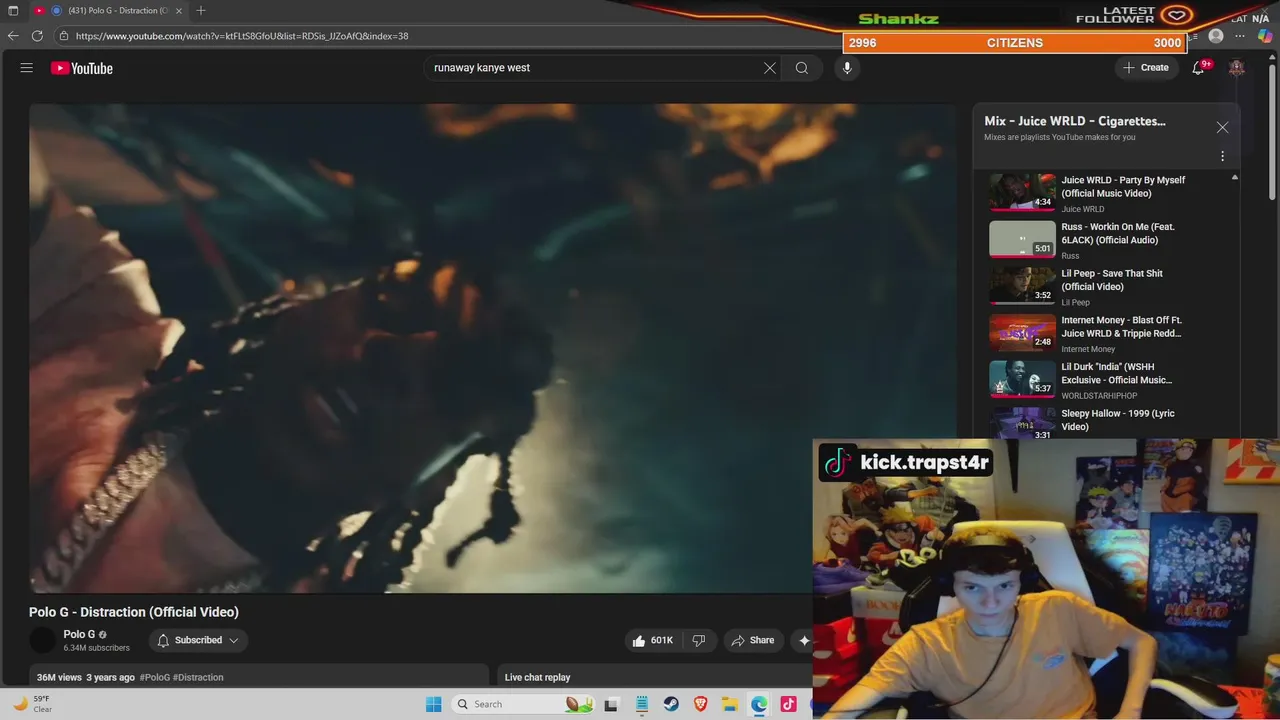
Task: Open a new browser tab
Action: (x=201, y=10)
